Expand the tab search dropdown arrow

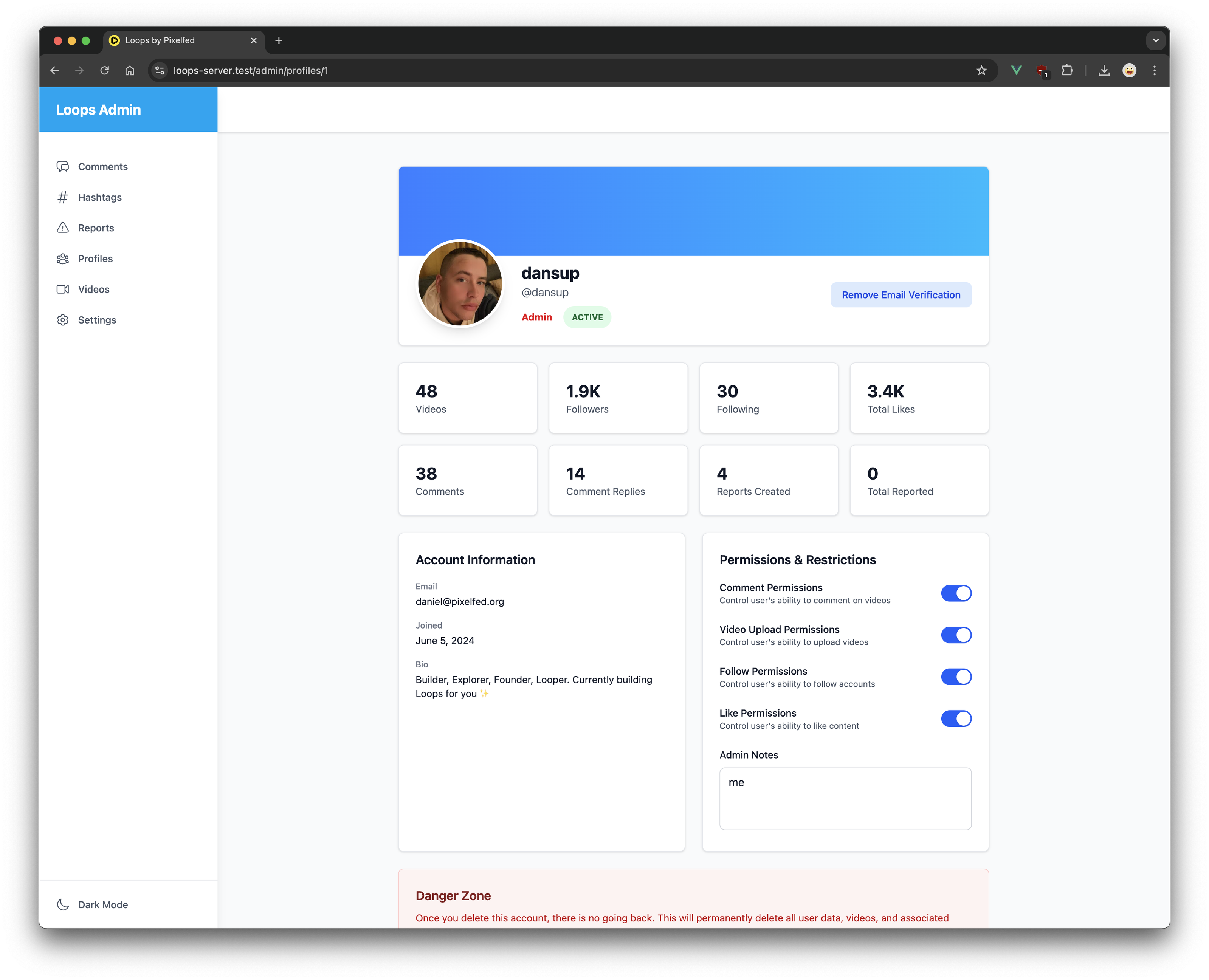point(1155,40)
